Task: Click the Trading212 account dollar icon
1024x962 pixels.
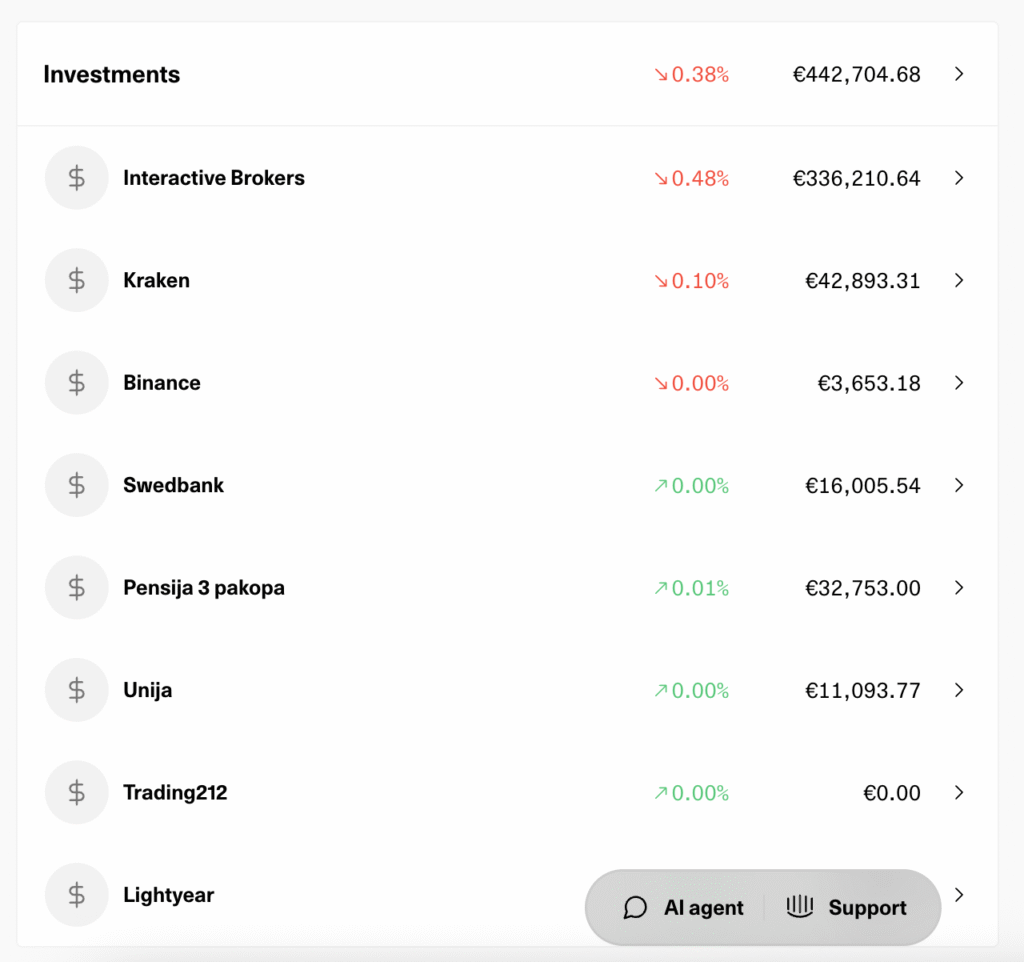Action: [76, 793]
